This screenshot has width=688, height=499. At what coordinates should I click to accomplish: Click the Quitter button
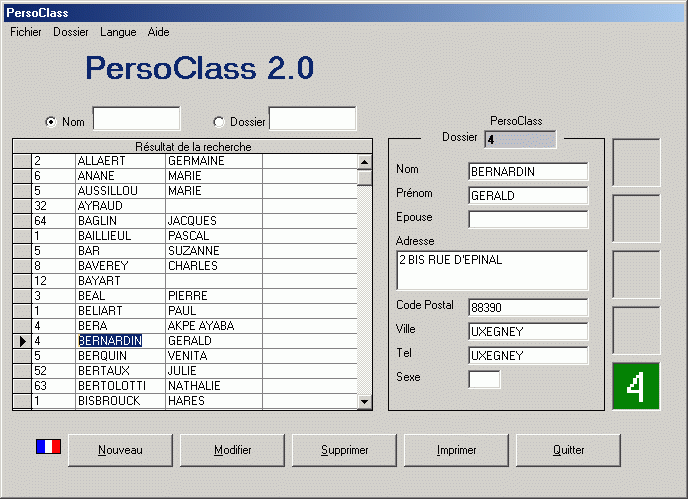click(x=568, y=450)
